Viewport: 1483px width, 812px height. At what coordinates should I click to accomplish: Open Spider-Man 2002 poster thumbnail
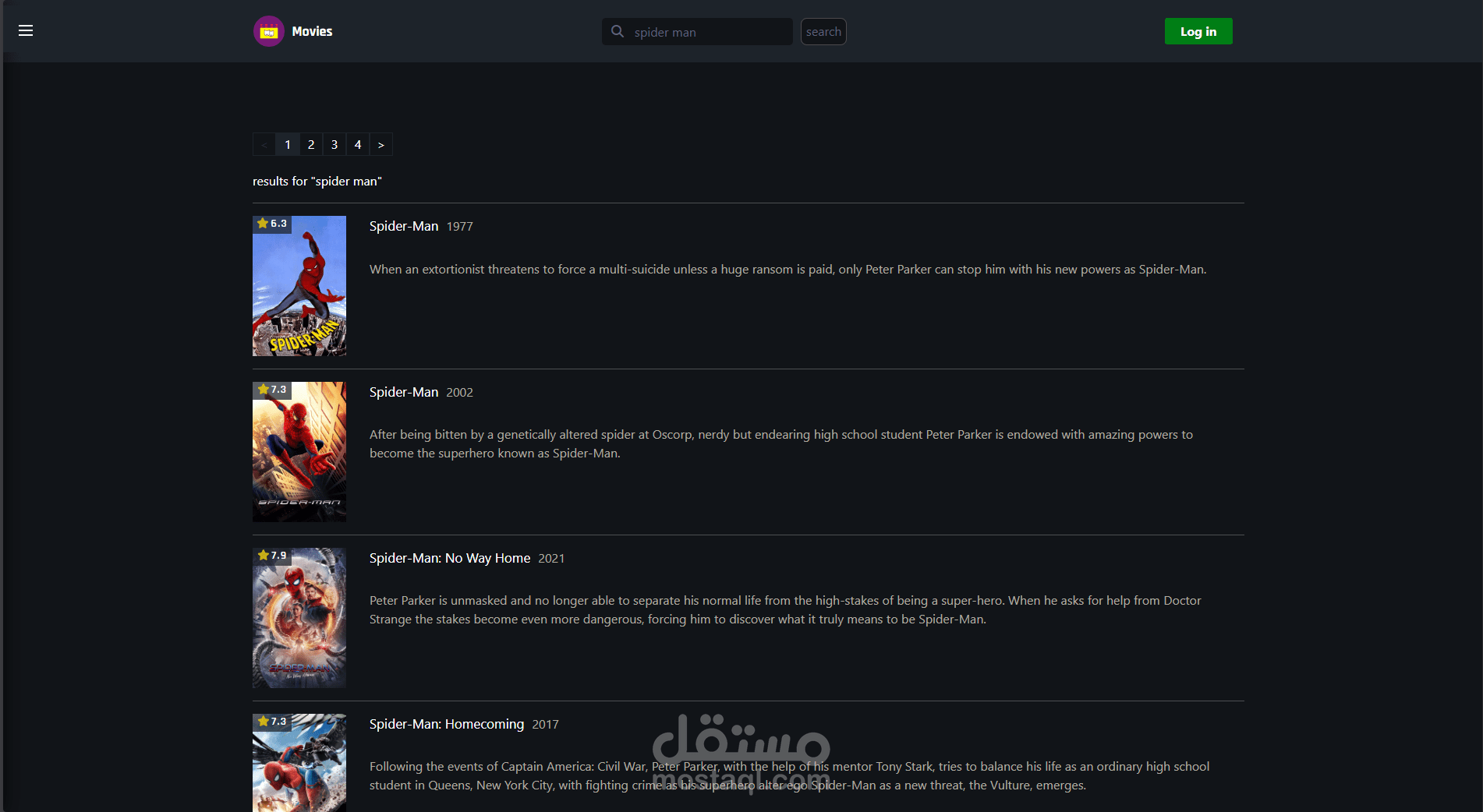coord(299,452)
